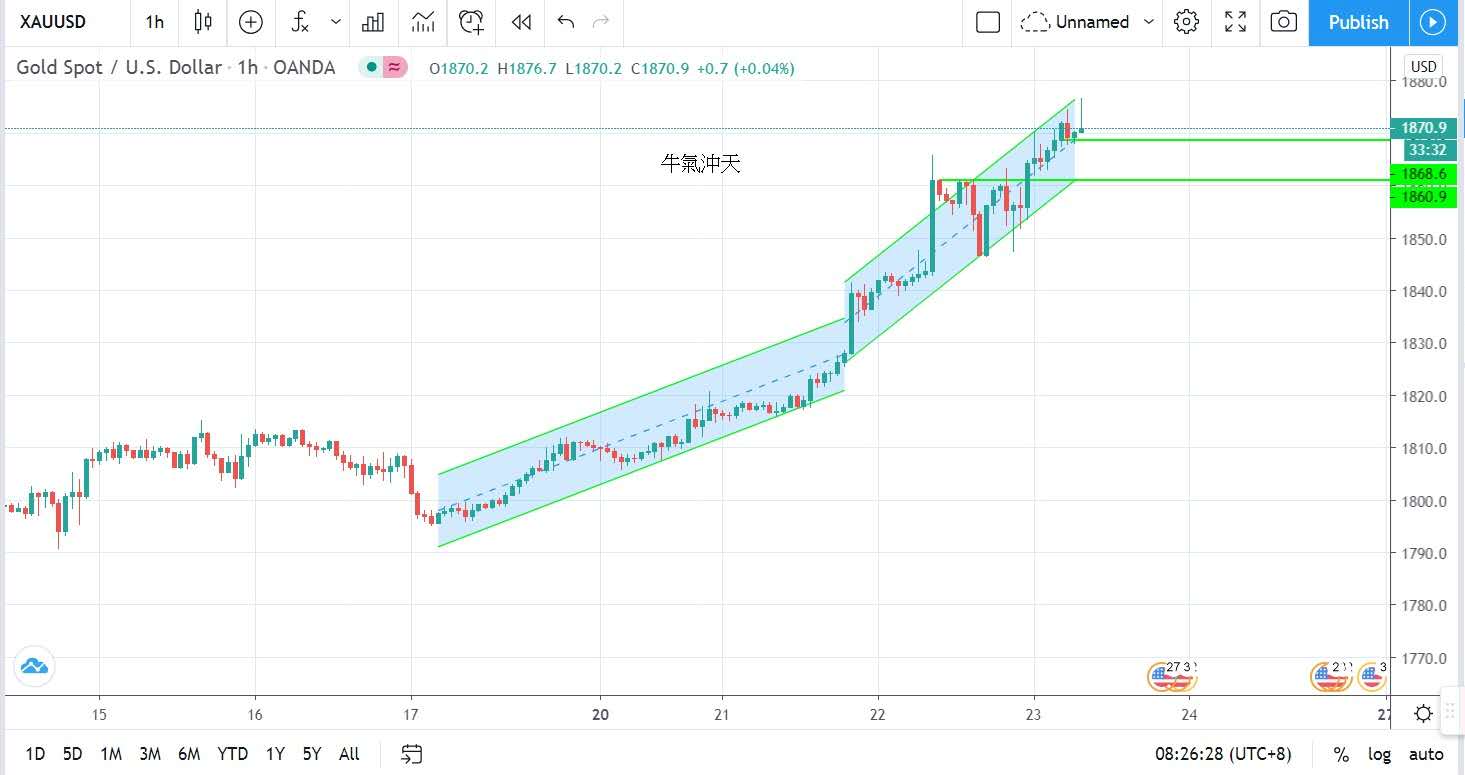Expand the dropdown arrow beside the fx indicators

335,22
